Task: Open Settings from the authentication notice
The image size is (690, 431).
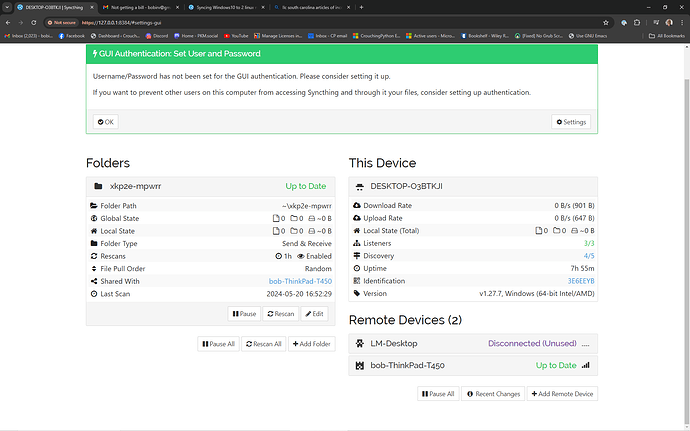Action: [571, 122]
